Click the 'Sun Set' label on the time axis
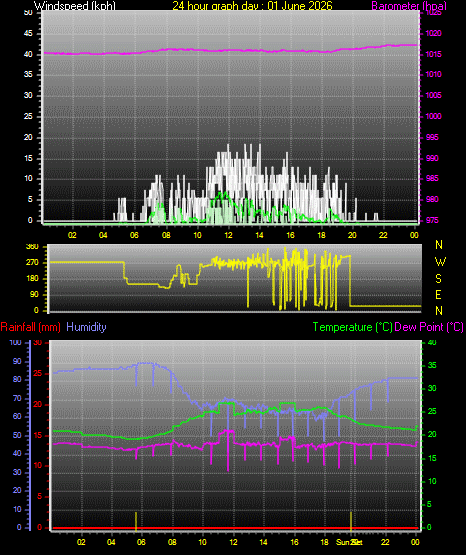466x555 pixels. (349, 542)
